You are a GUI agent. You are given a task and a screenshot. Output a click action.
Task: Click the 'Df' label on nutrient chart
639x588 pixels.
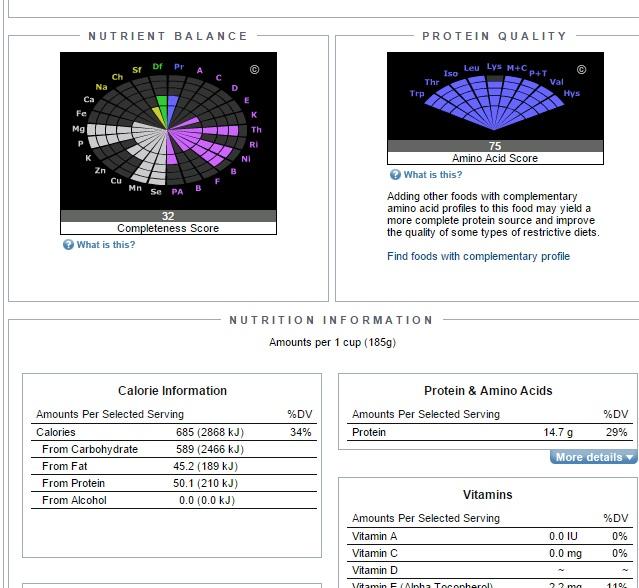(x=157, y=66)
